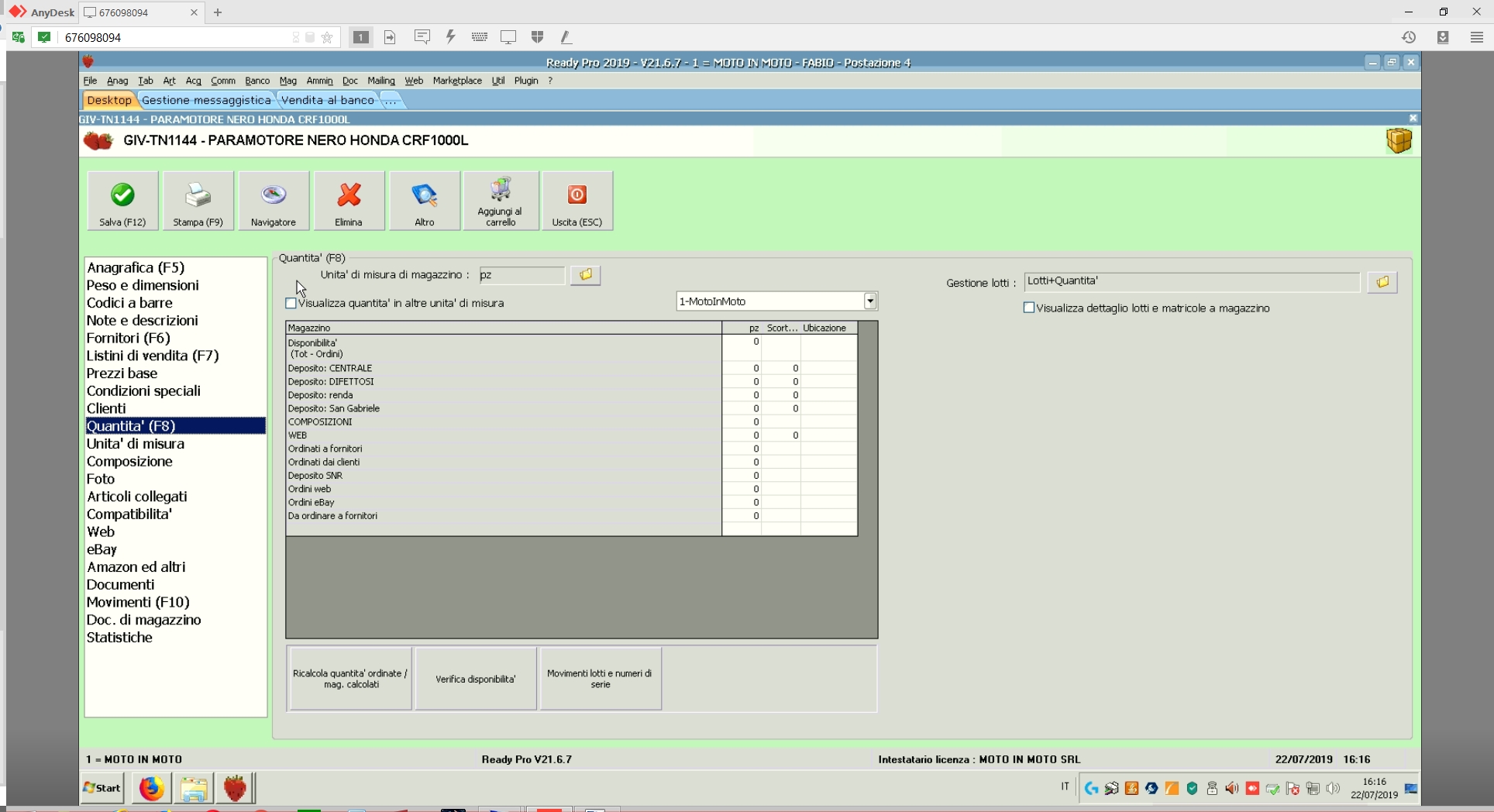Open the Plugin menu
This screenshot has width=1494, height=812.
[x=526, y=81]
